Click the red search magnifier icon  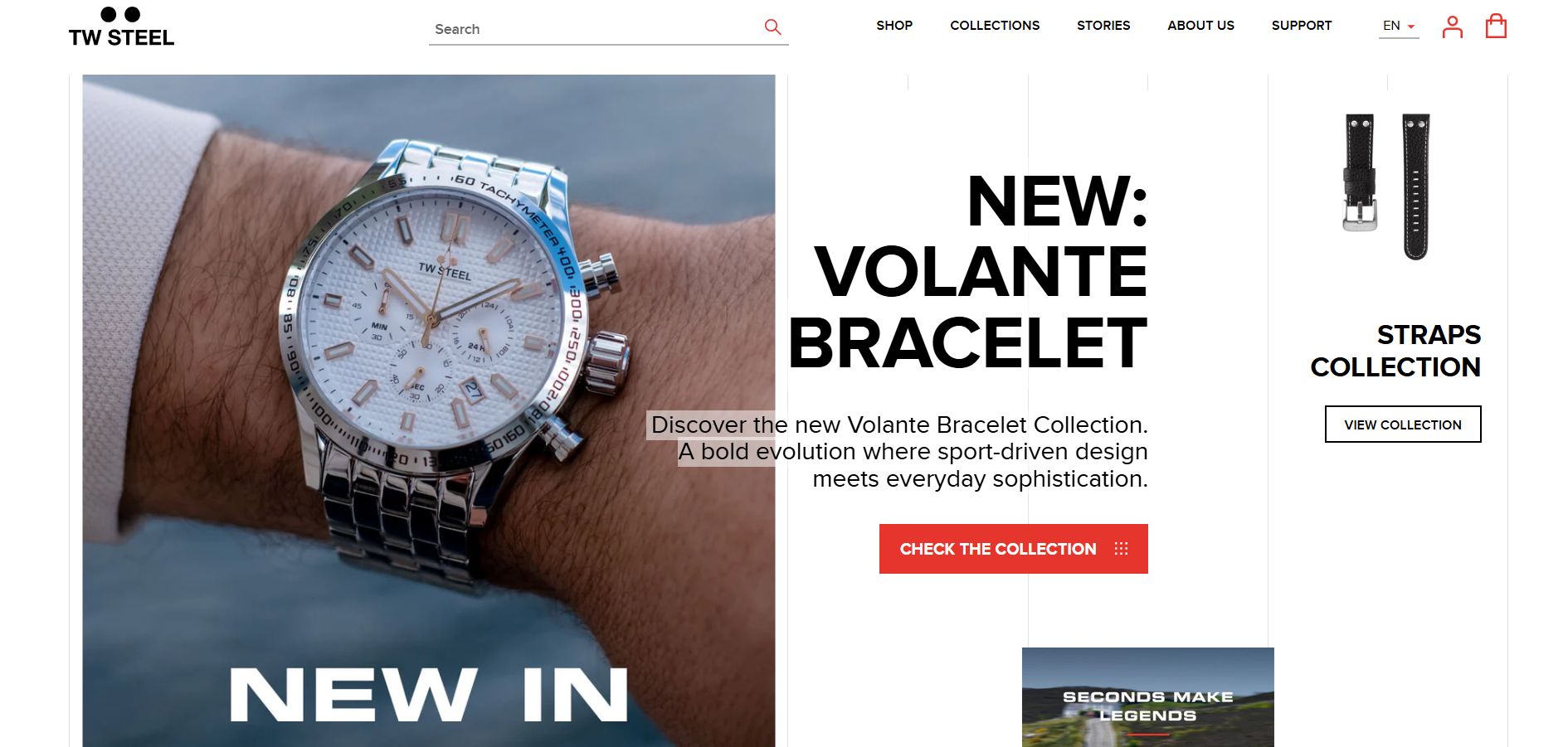point(772,27)
